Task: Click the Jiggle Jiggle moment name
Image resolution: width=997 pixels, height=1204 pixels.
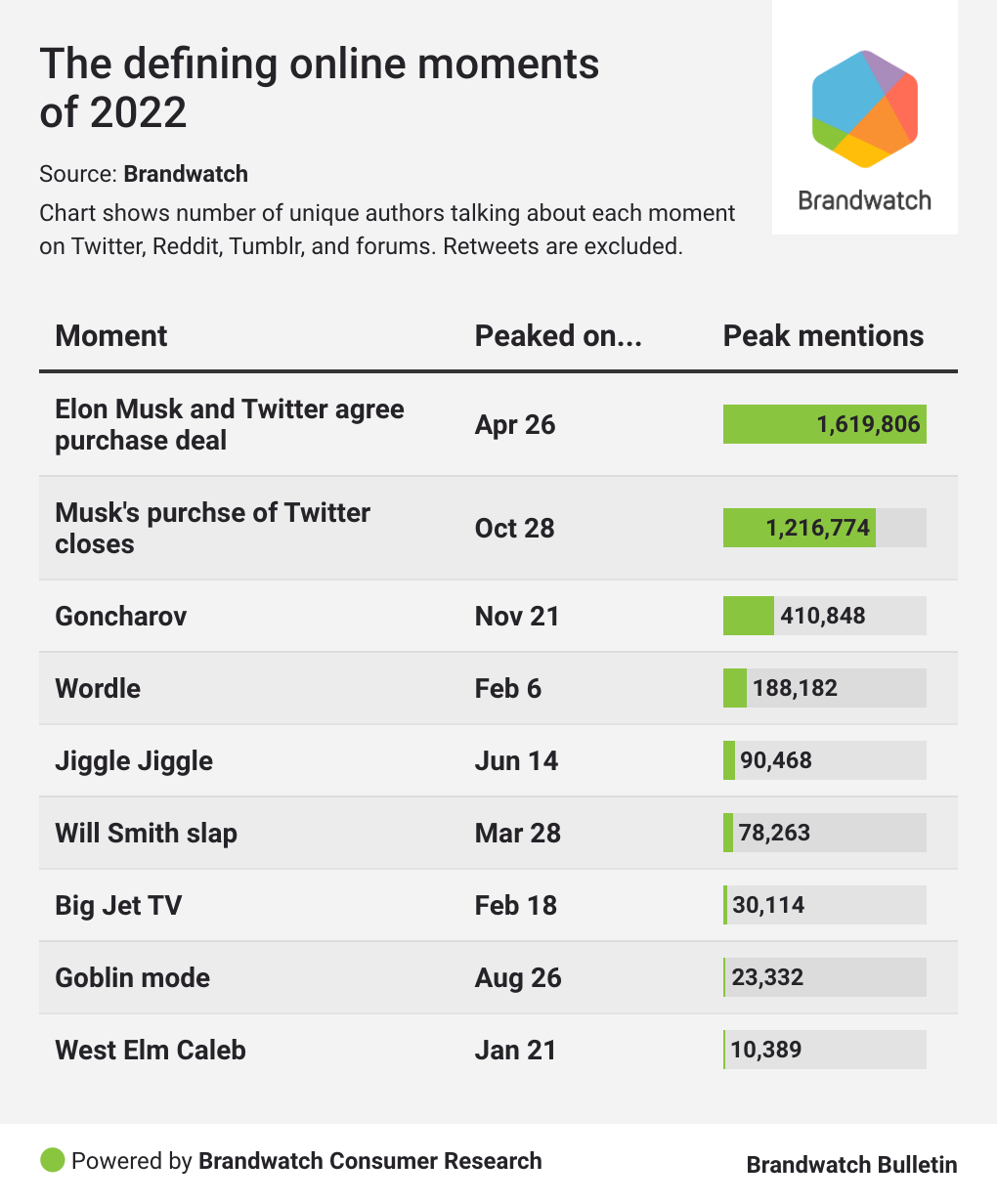Action: [134, 760]
